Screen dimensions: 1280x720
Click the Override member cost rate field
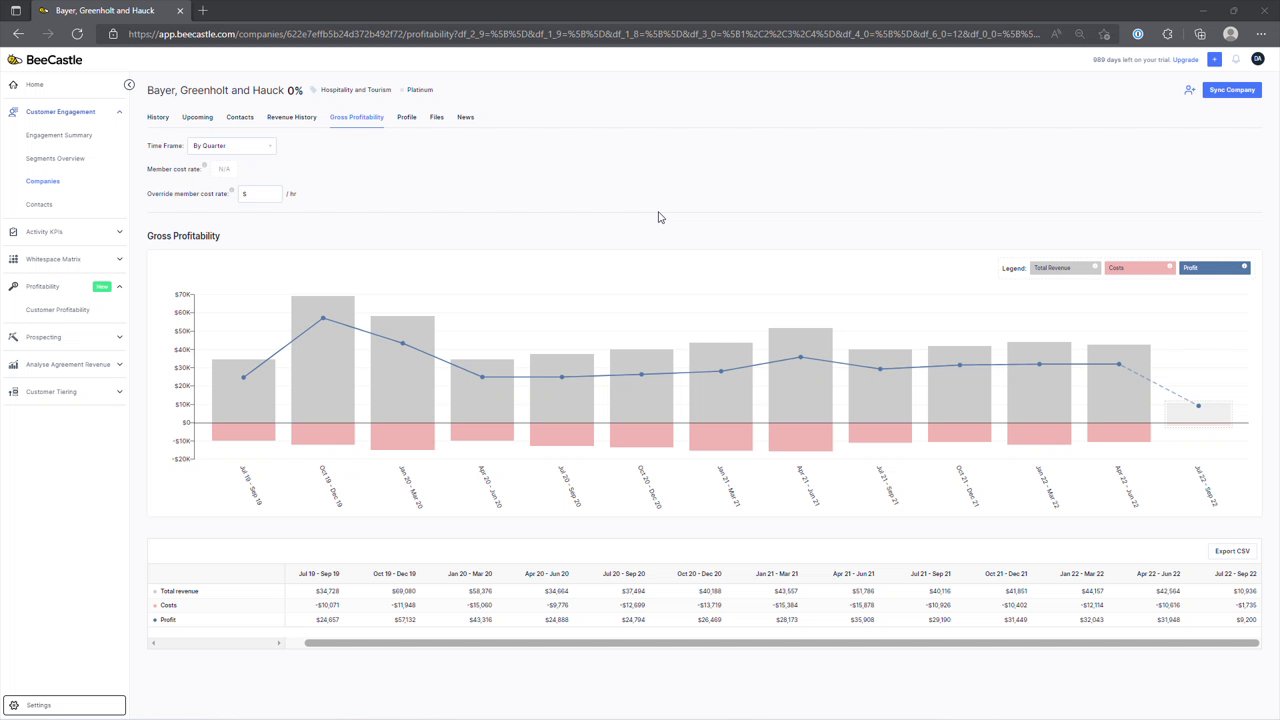260,194
